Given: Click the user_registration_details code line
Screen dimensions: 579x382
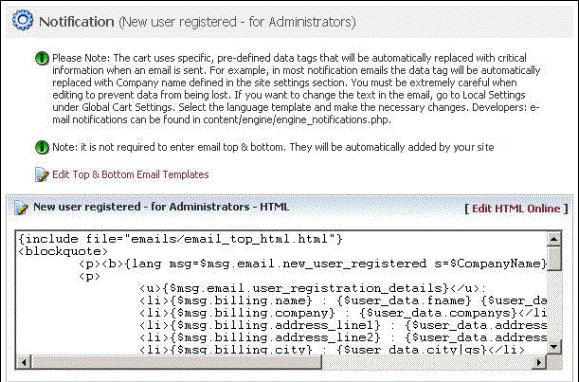Looking at the screenshot, I should click(x=312, y=288).
